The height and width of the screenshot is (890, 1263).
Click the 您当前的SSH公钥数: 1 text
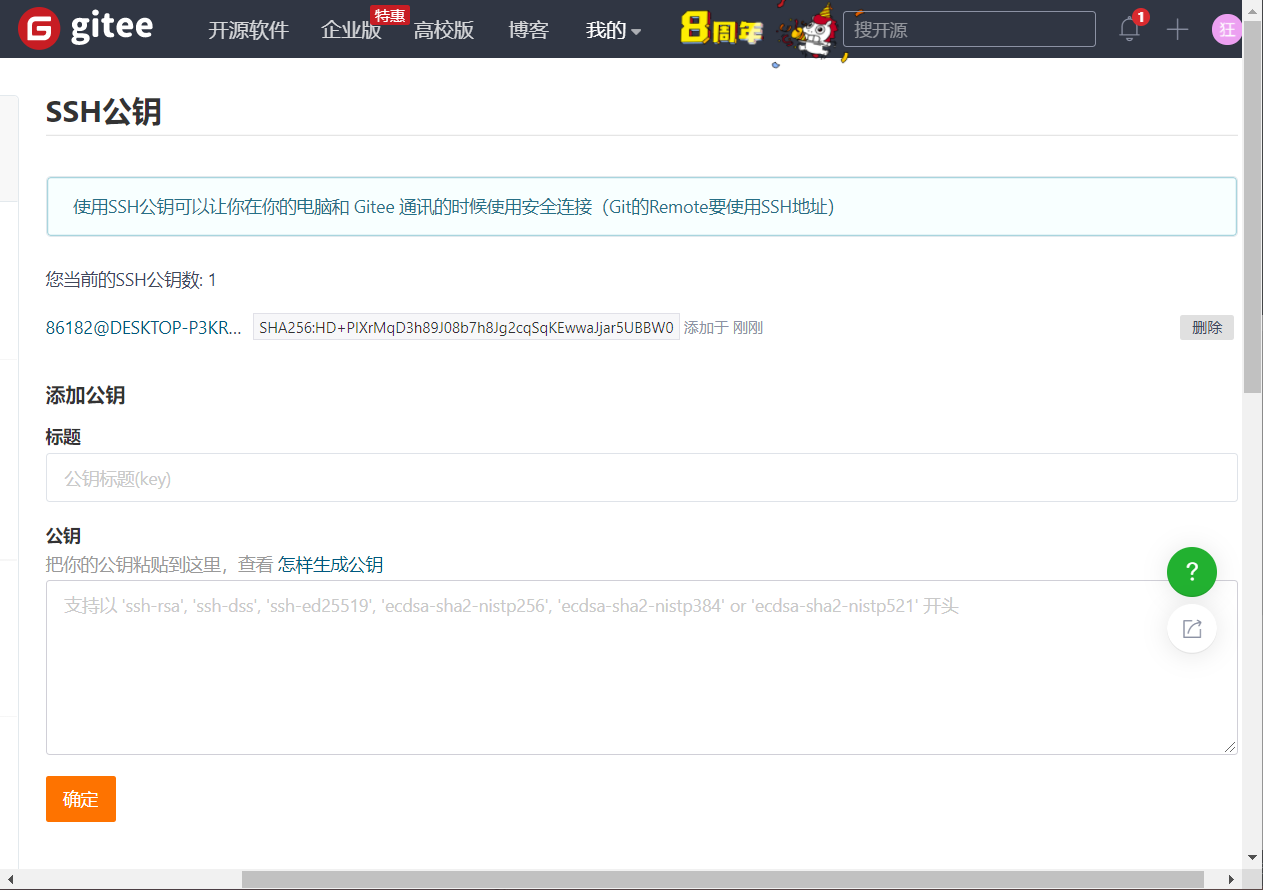pyautogui.click(x=131, y=280)
